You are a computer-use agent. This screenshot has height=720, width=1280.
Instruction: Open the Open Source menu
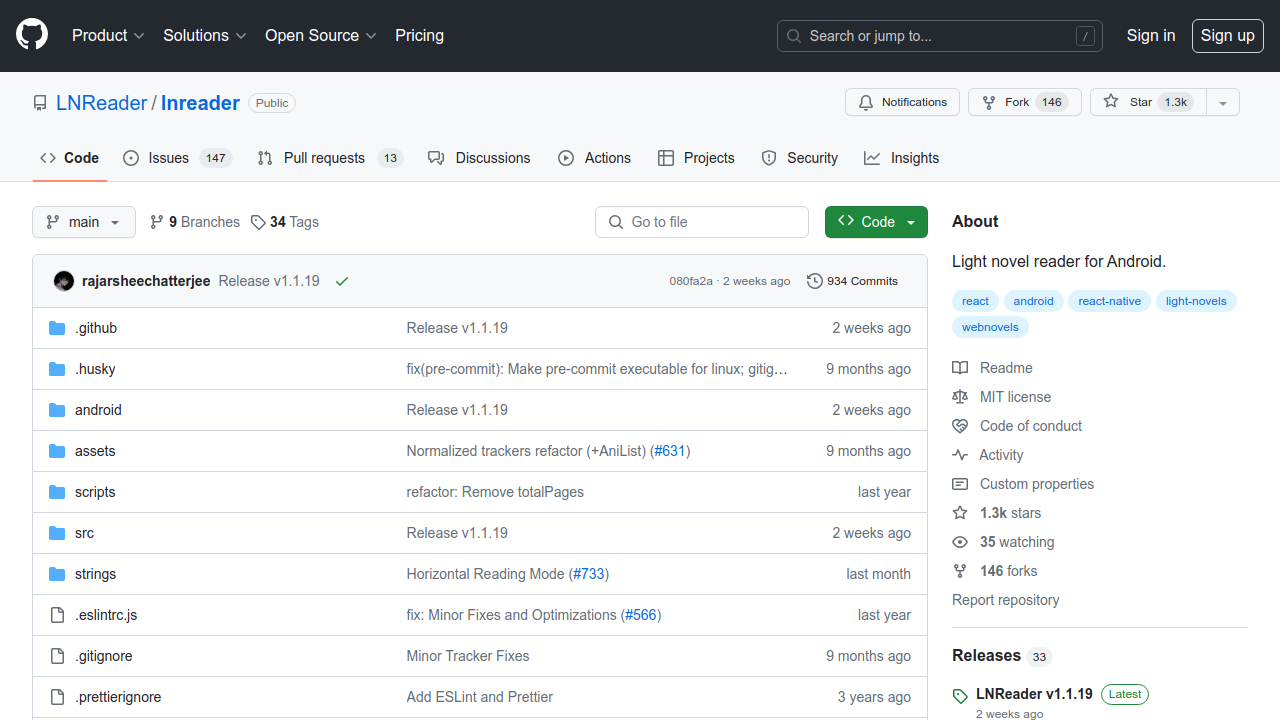320,36
